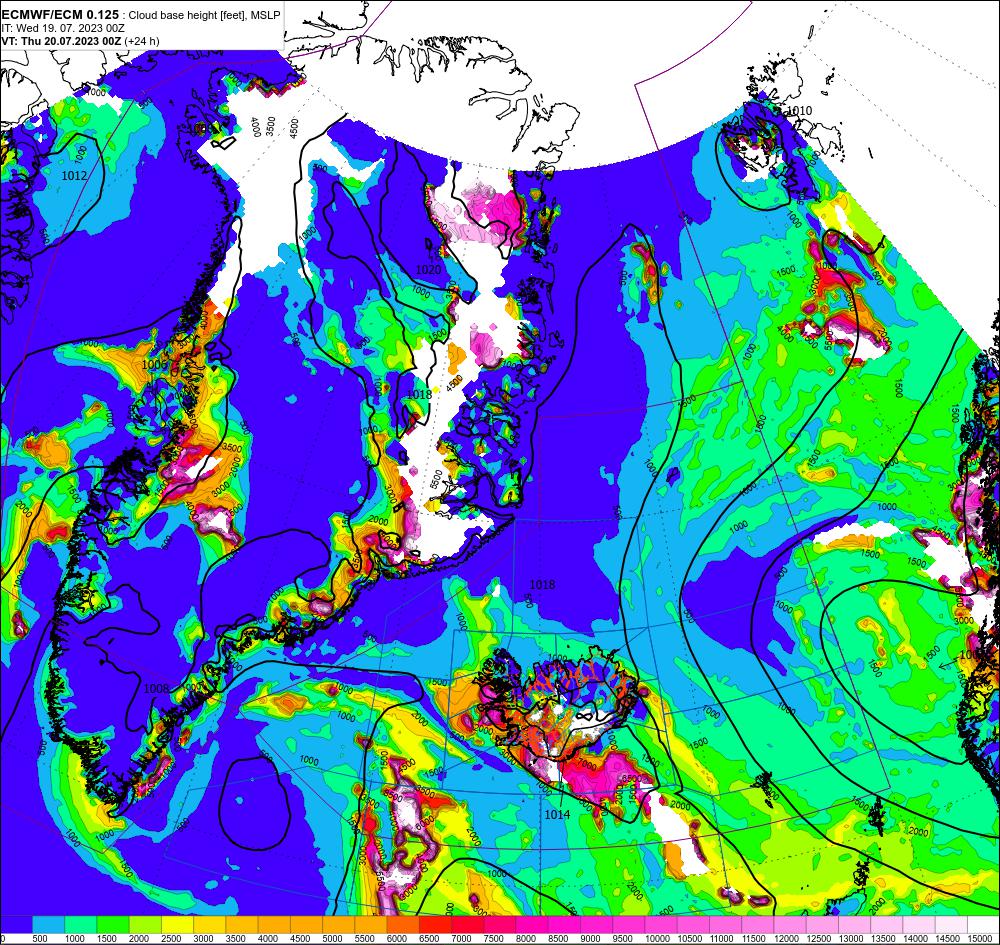Viewport: 1000px width, 945px height.
Task: Choose the bright green 1500–2000 legend swatch
Action: coord(113,924)
